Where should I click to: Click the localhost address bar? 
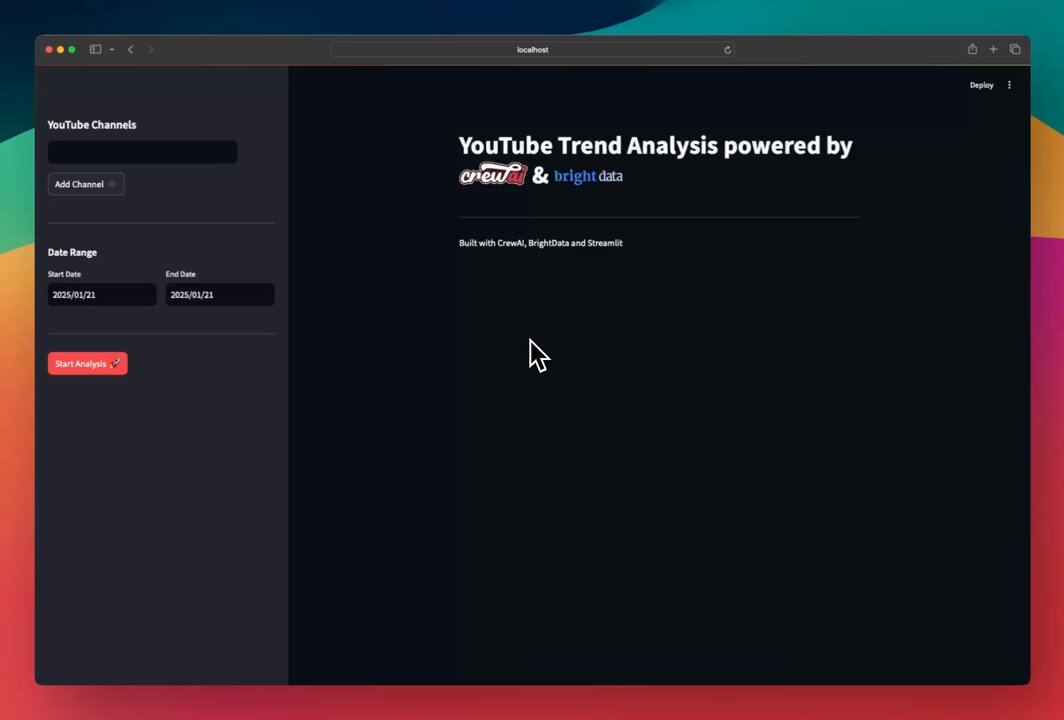(x=533, y=50)
